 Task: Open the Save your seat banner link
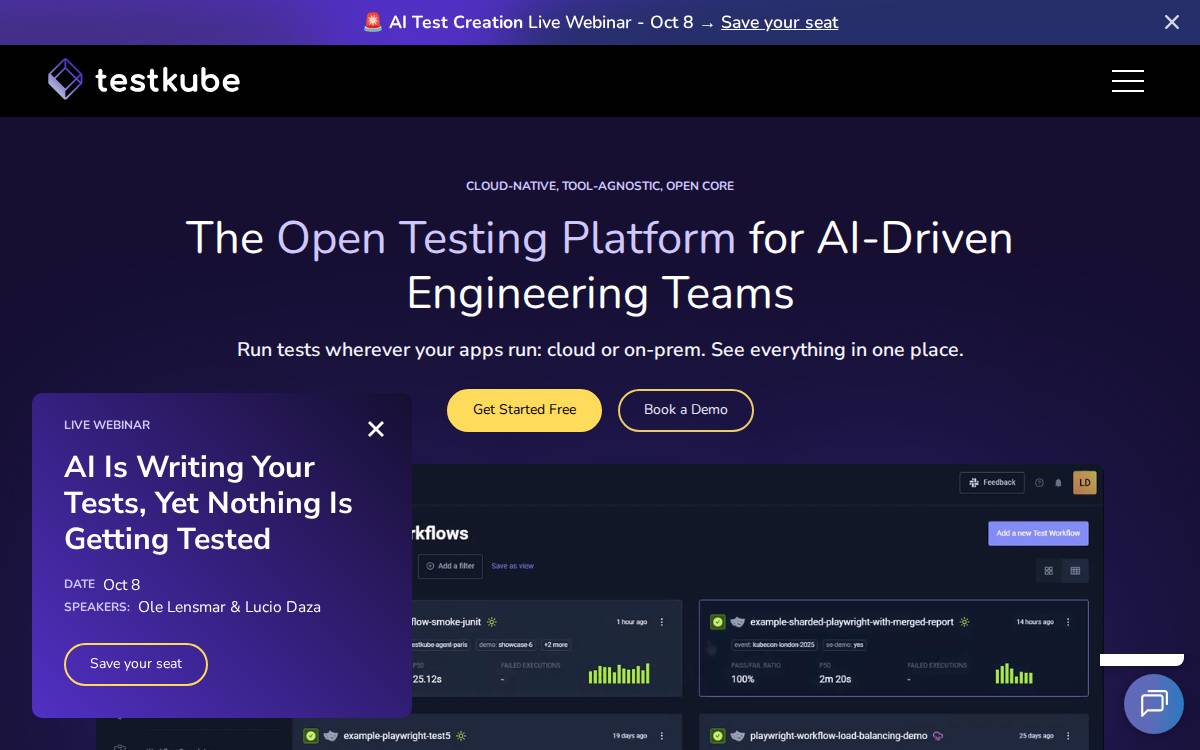(779, 22)
